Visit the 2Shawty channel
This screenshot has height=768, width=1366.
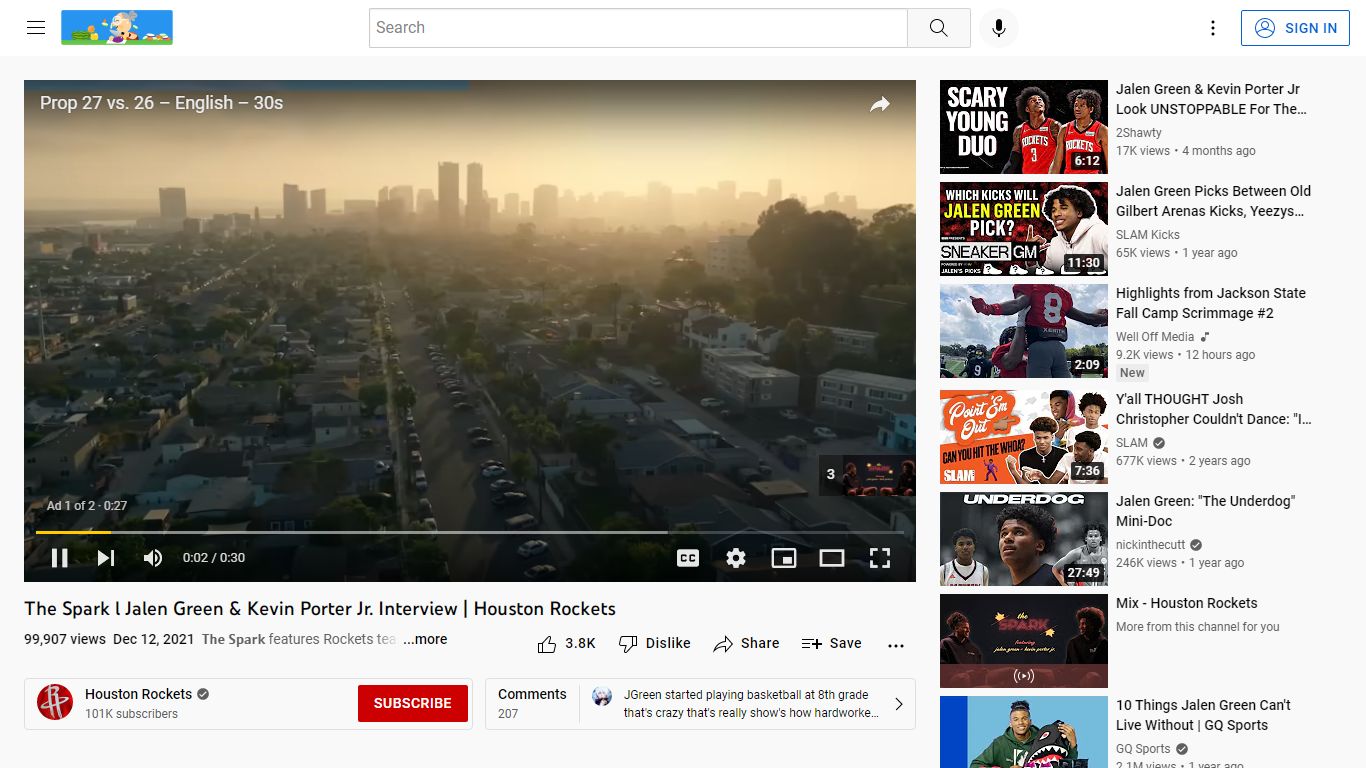coord(1139,133)
